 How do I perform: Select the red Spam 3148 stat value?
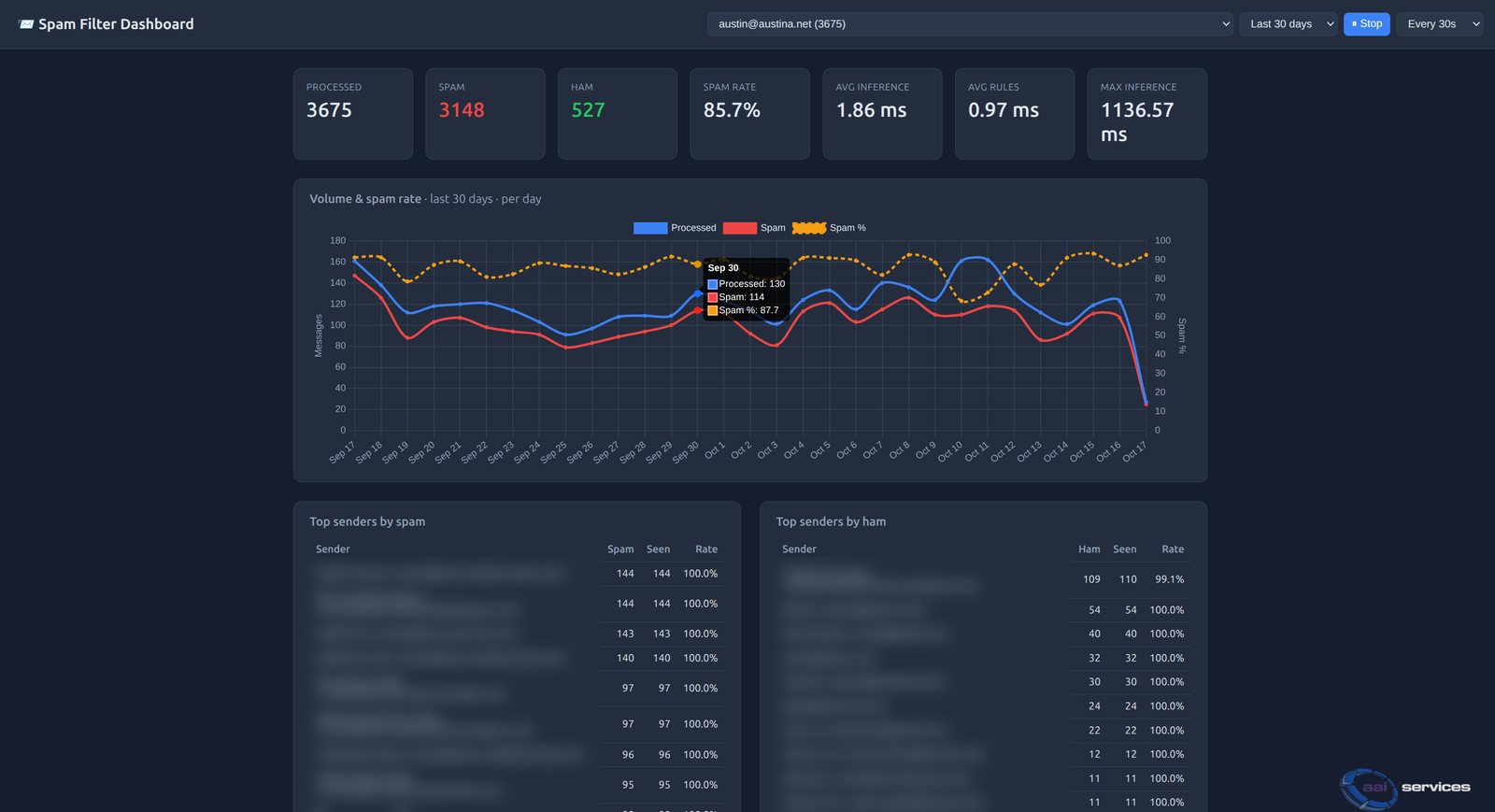[x=462, y=110]
